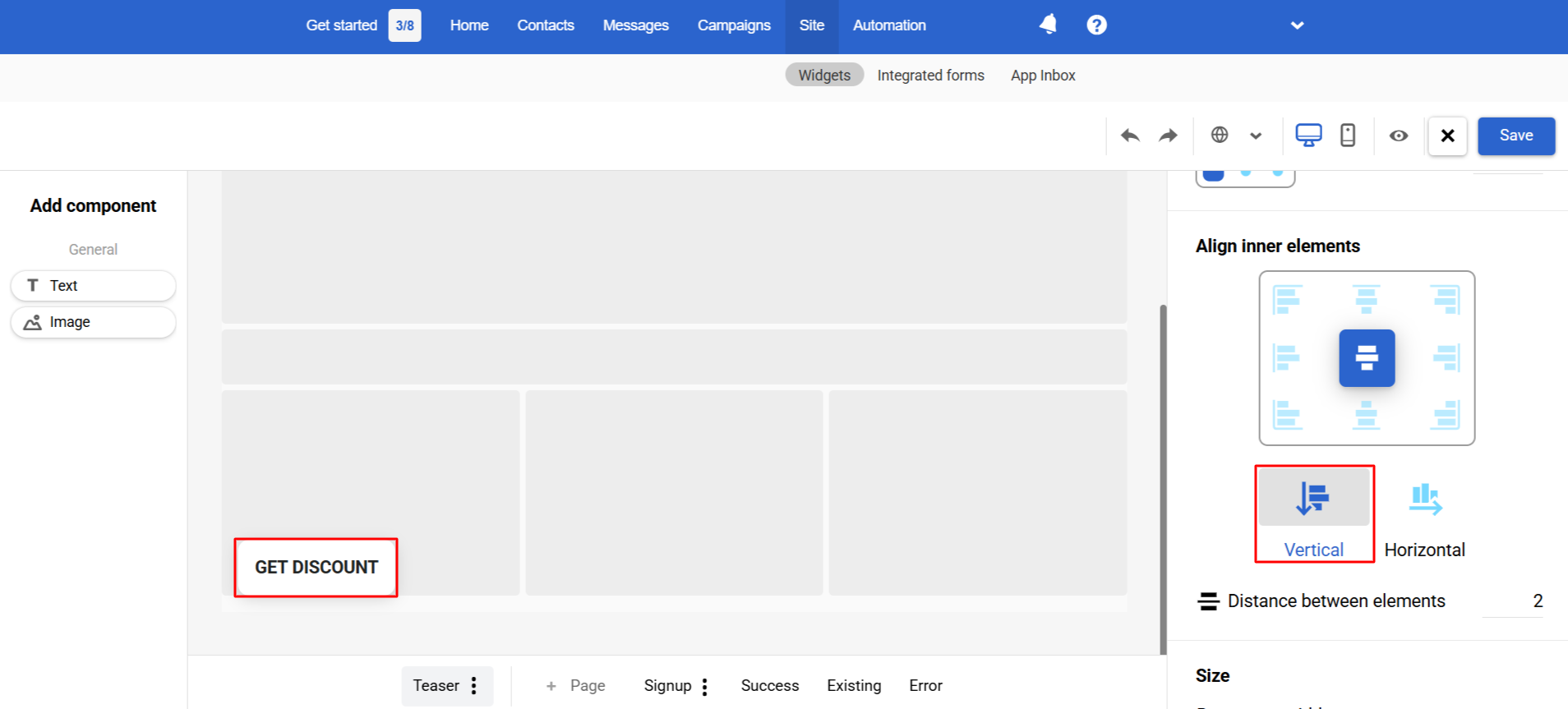Add a new Page
1568x709 pixels.
[576, 686]
